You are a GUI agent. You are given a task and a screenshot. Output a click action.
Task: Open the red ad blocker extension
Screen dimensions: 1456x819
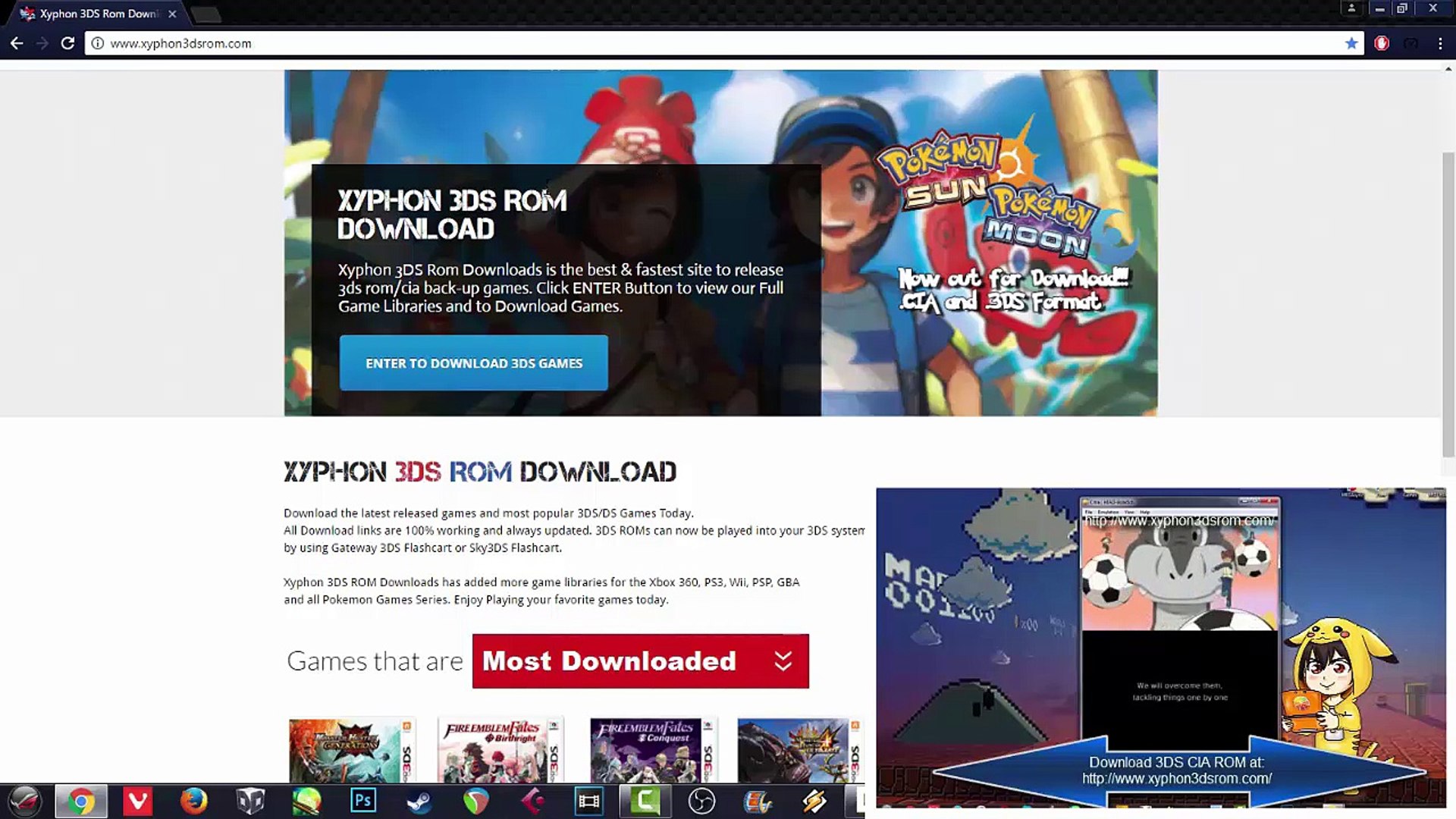[1382, 43]
